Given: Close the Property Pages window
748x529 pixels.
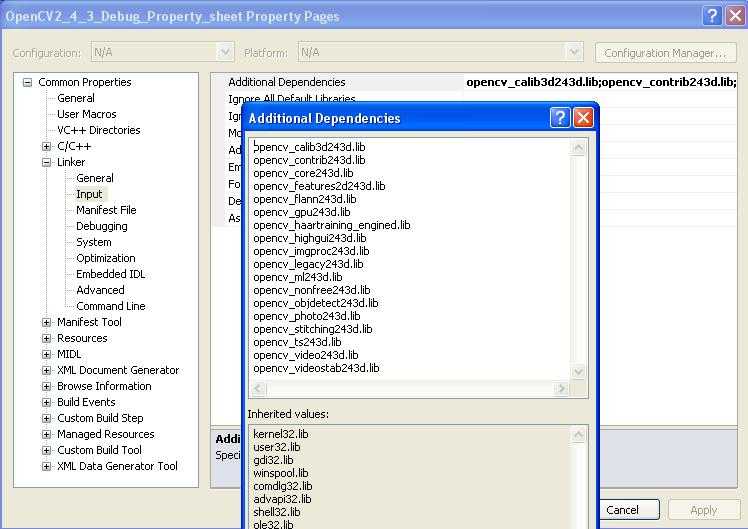Looking at the screenshot, I should pyautogui.click(x=735, y=16).
